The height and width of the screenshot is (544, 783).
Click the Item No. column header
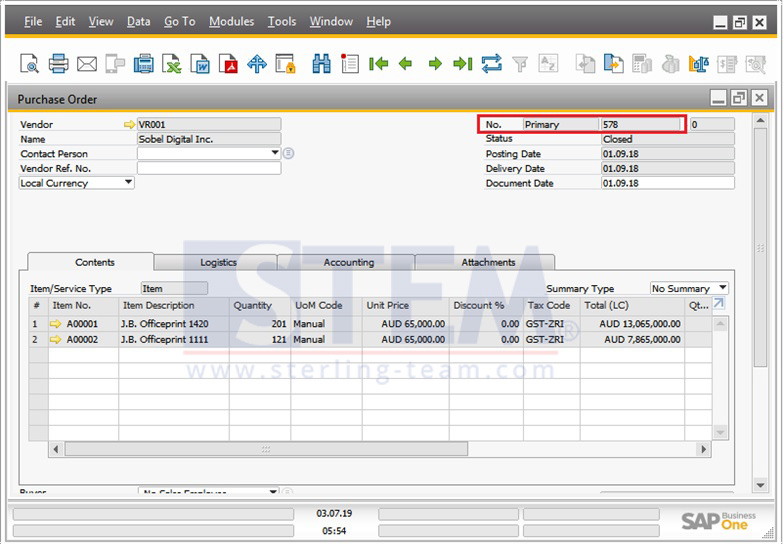tap(83, 305)
